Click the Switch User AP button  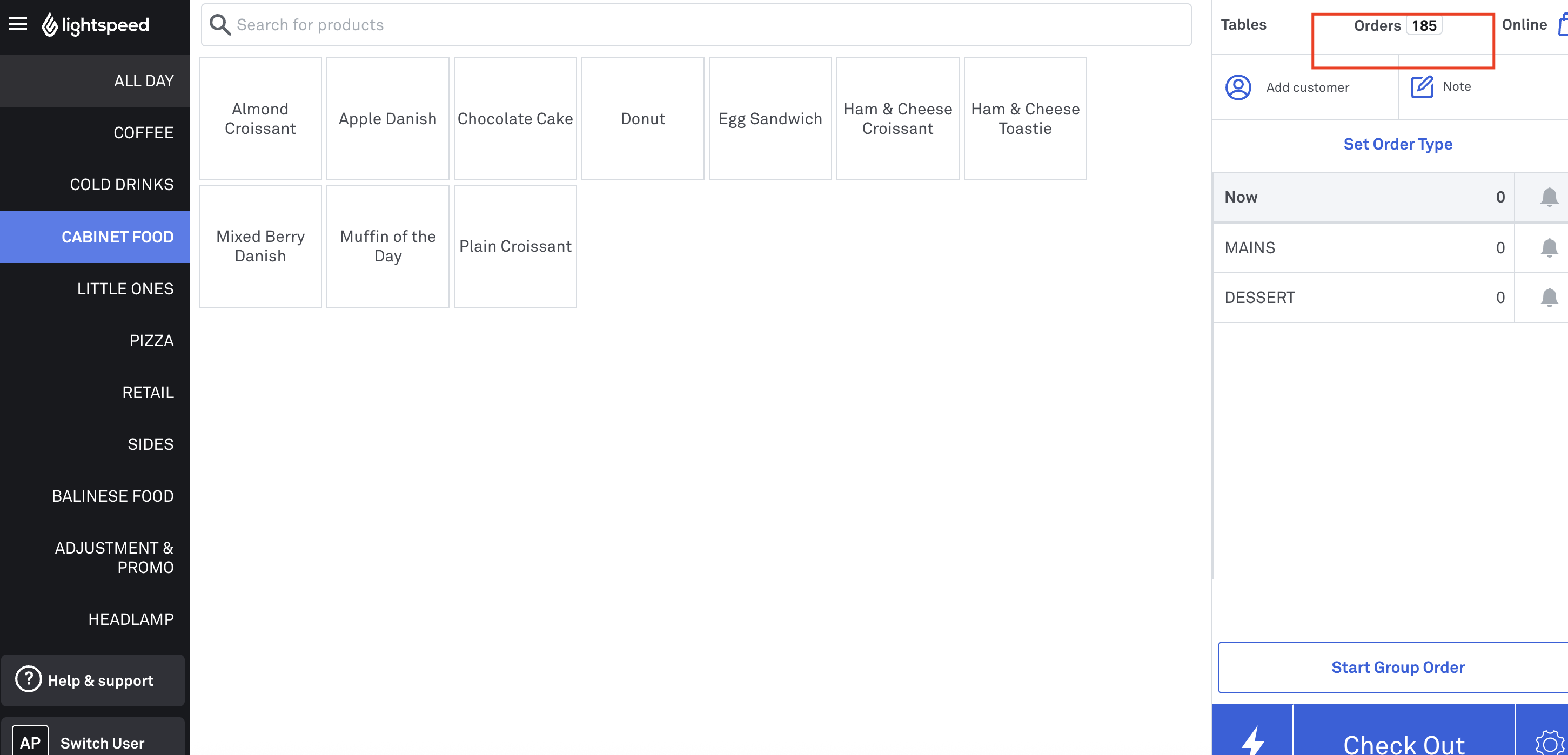(92, 741)
